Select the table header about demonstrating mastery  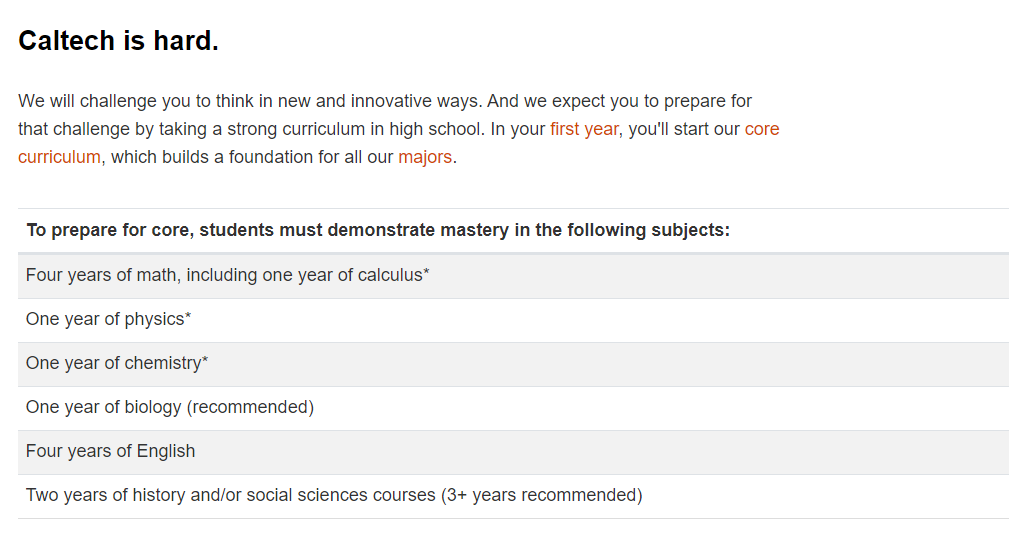tap(513, 230)
